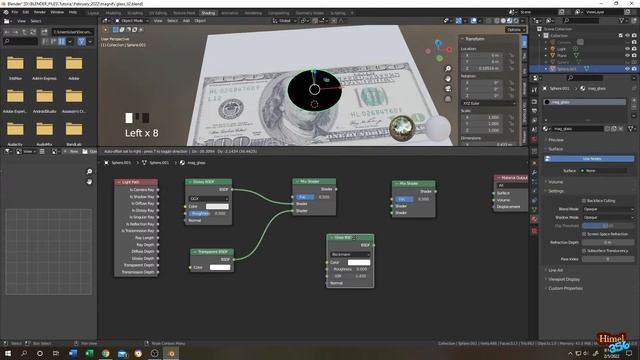
Task: Select thumbnail display mode in file browser
Action: pos(62,41)
